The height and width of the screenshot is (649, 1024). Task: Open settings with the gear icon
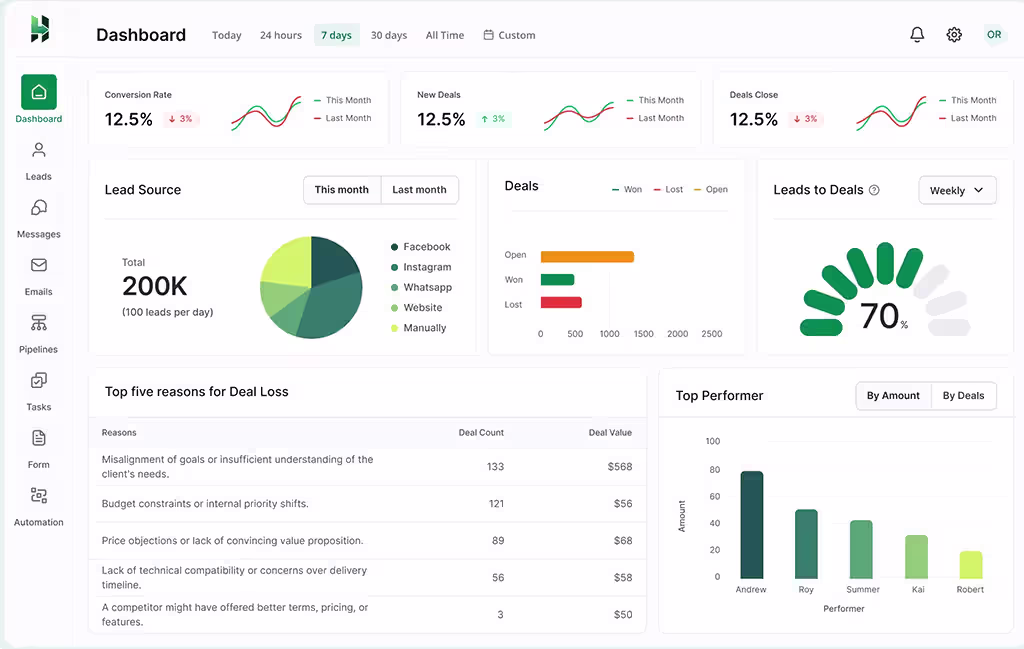click(x=954, y=34)
